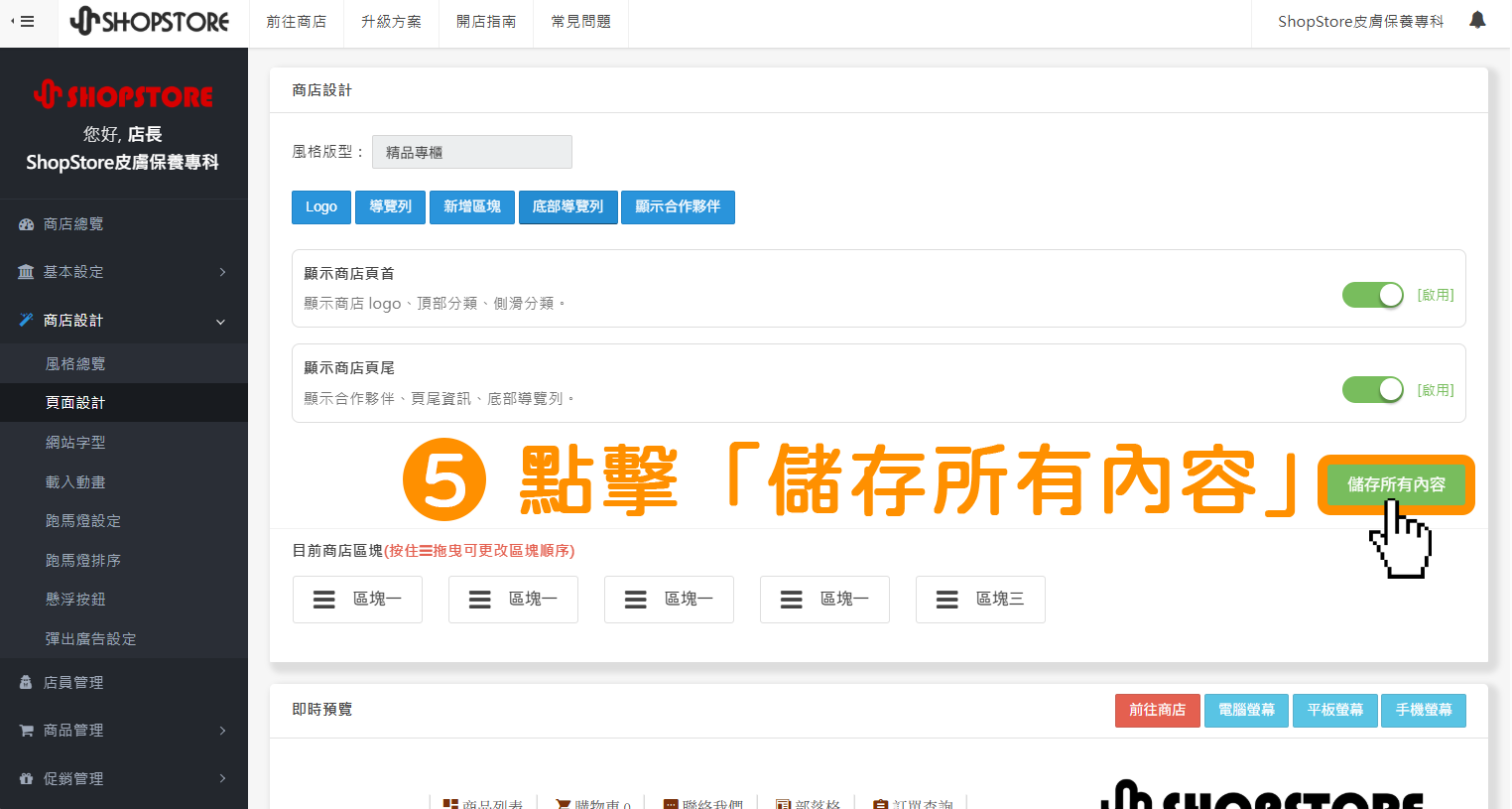Click the 新增區塊 button

[x=472, y=207]
